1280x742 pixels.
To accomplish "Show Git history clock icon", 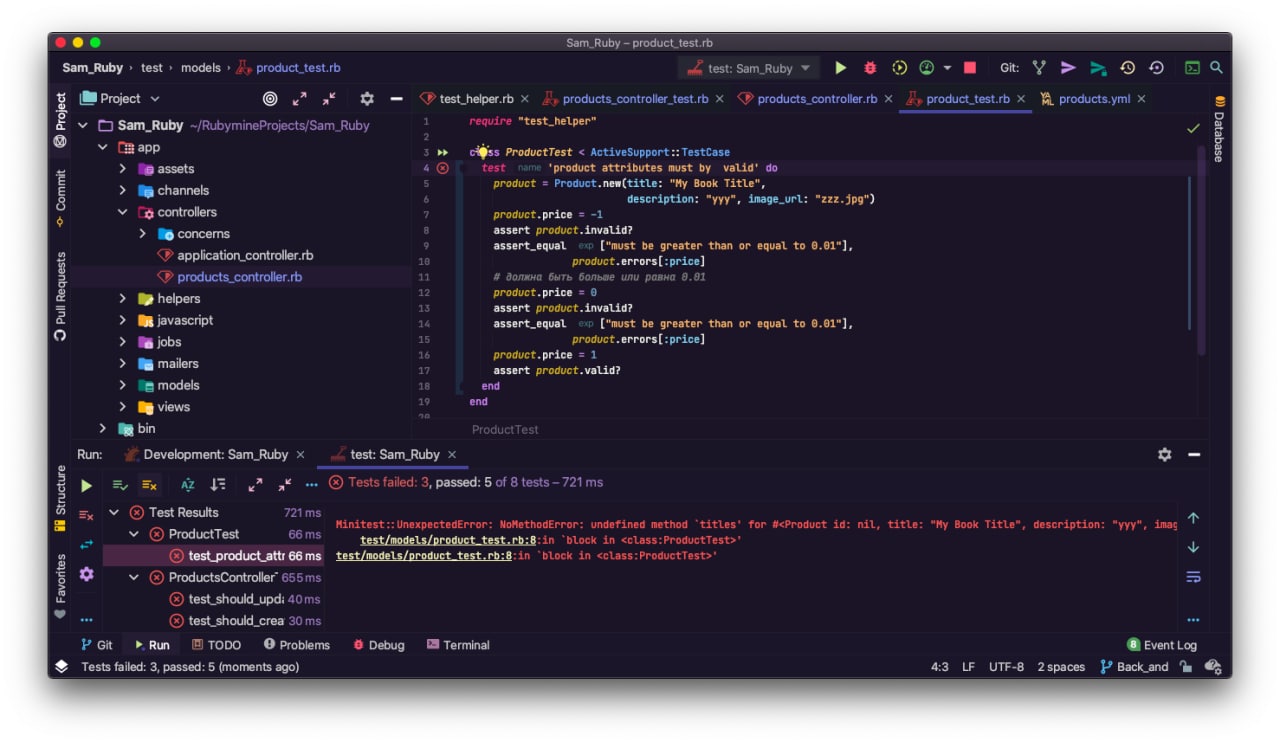I will pos(1127,68).
